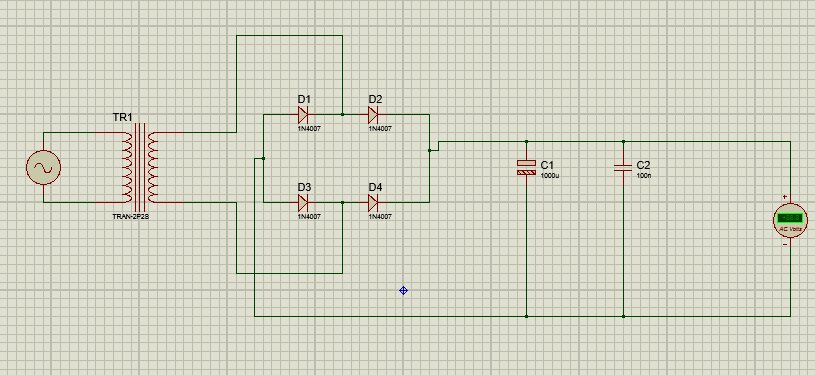Click the C2 reference label
The width and height of the screenshot is (815, 375).
[x=643, y=165]
